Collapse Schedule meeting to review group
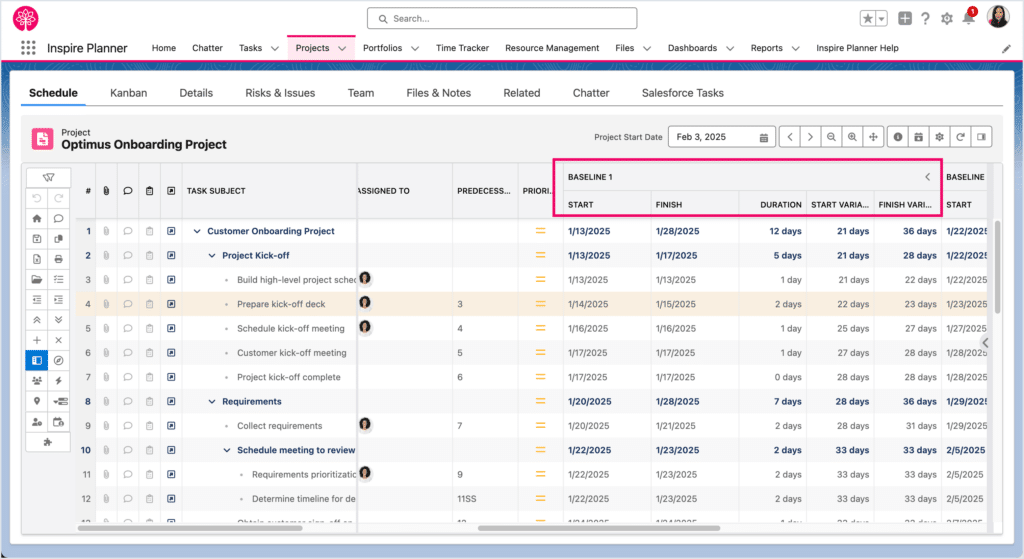Image resolution: width=1024 pixels, height=559 pixels. tap(227, 450)
